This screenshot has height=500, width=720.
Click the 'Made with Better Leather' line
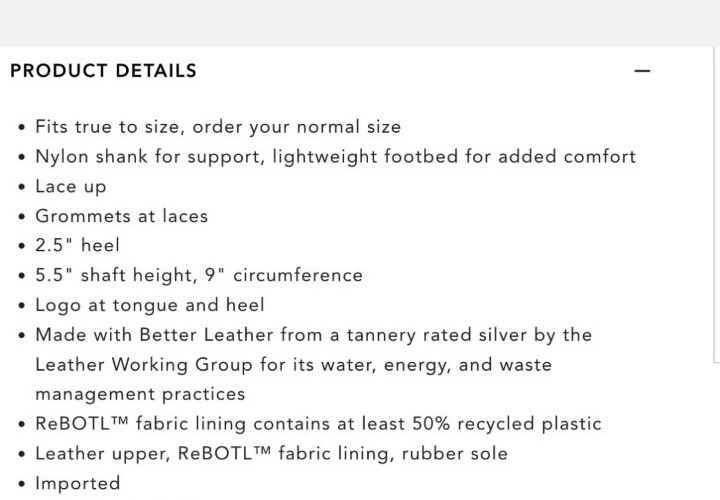[314, 335]
